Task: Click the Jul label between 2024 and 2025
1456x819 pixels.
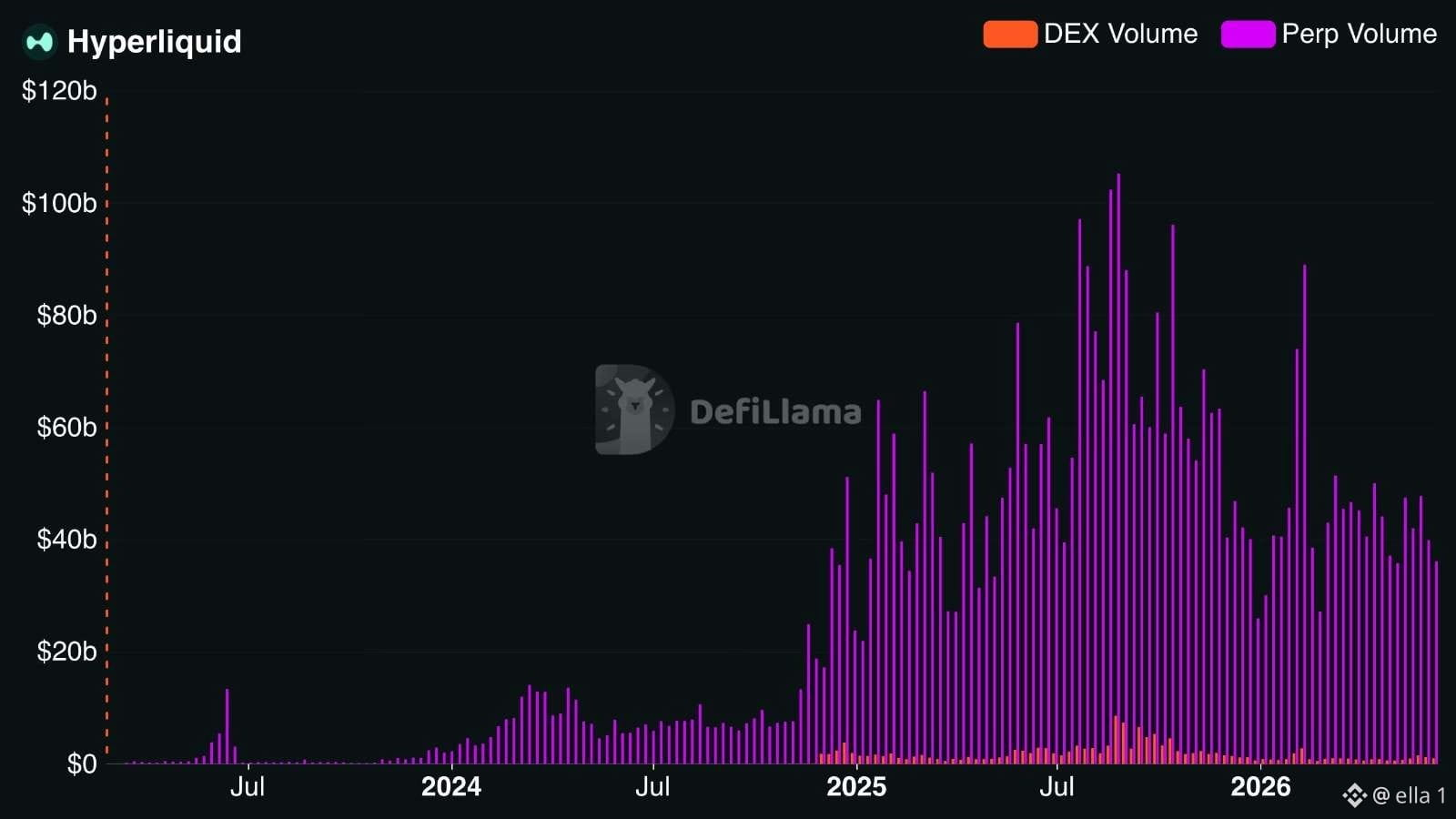Action: (652, 787)
